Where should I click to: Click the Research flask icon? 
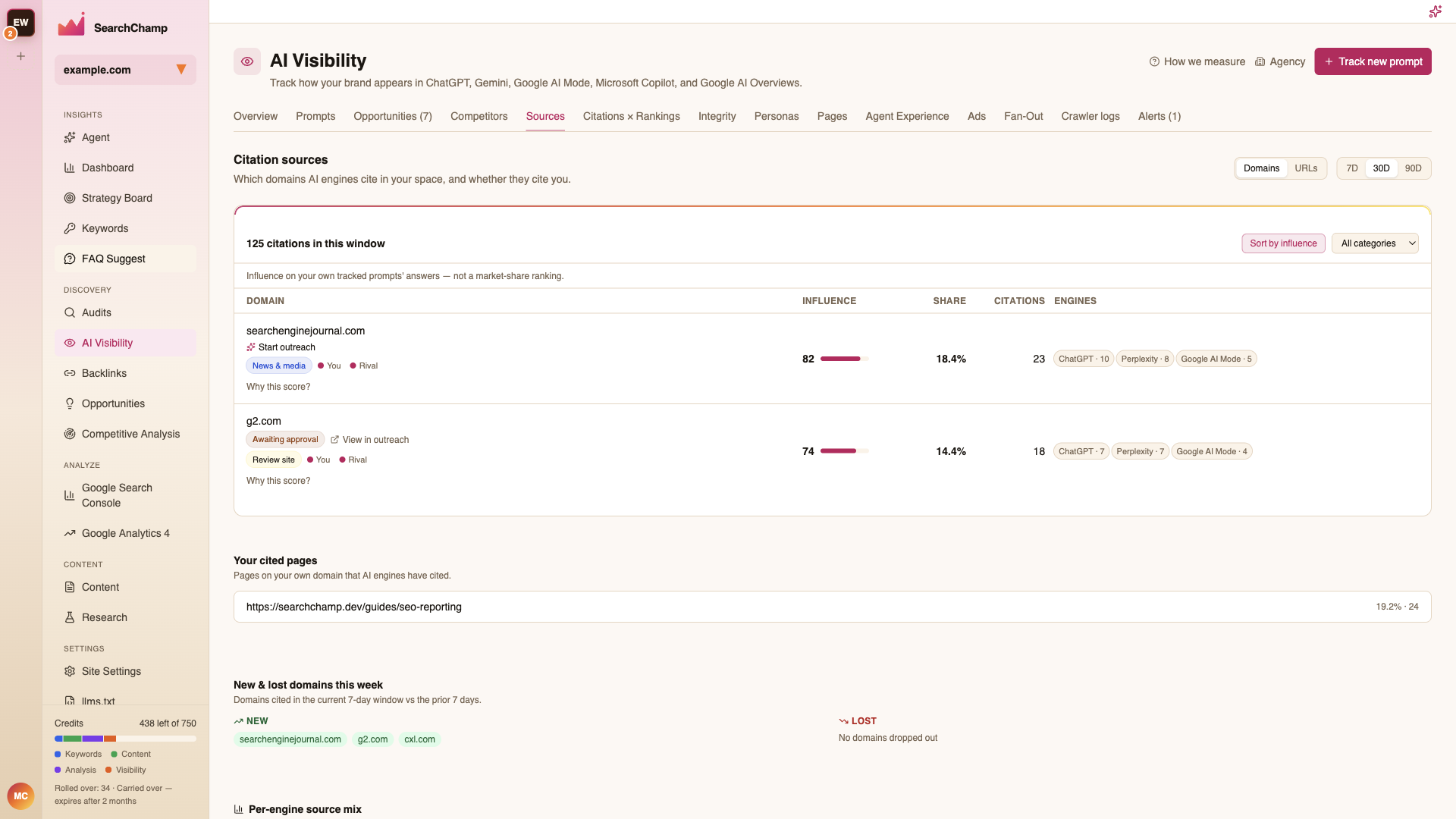click(70, 617)
